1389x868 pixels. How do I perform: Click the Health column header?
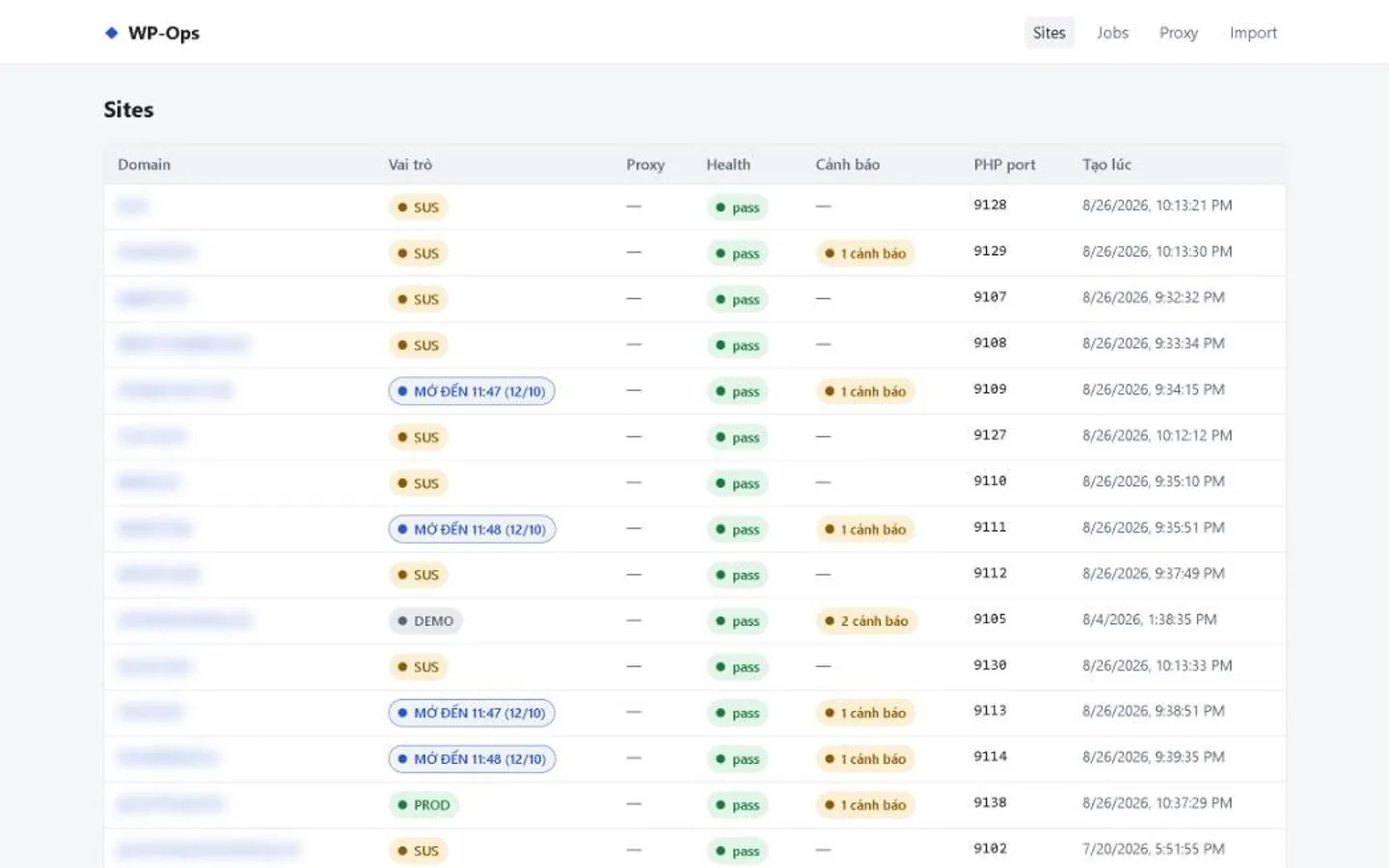pyautogui.click(x=728, y=165)
